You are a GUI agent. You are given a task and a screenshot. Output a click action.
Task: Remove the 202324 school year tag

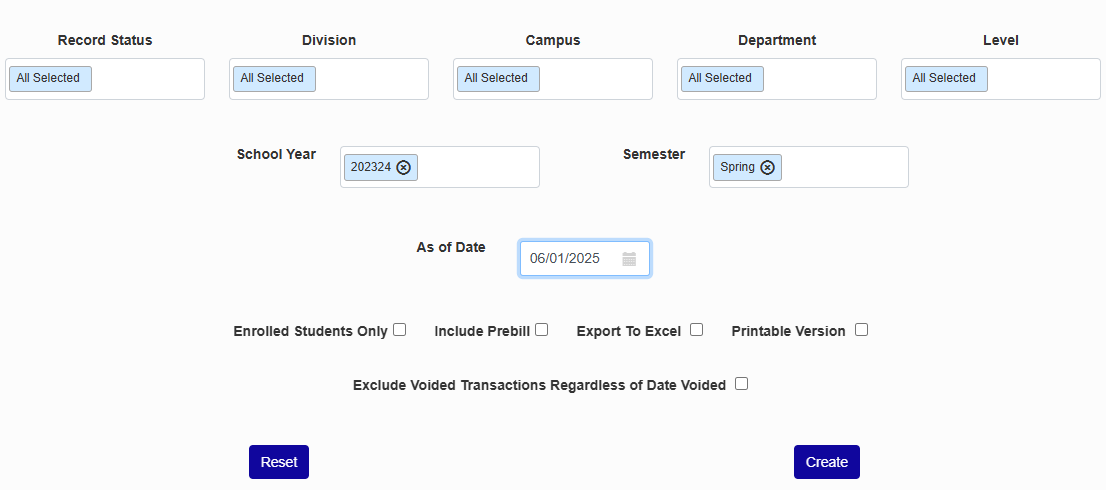pyautogui.click(x=403, y=168)
